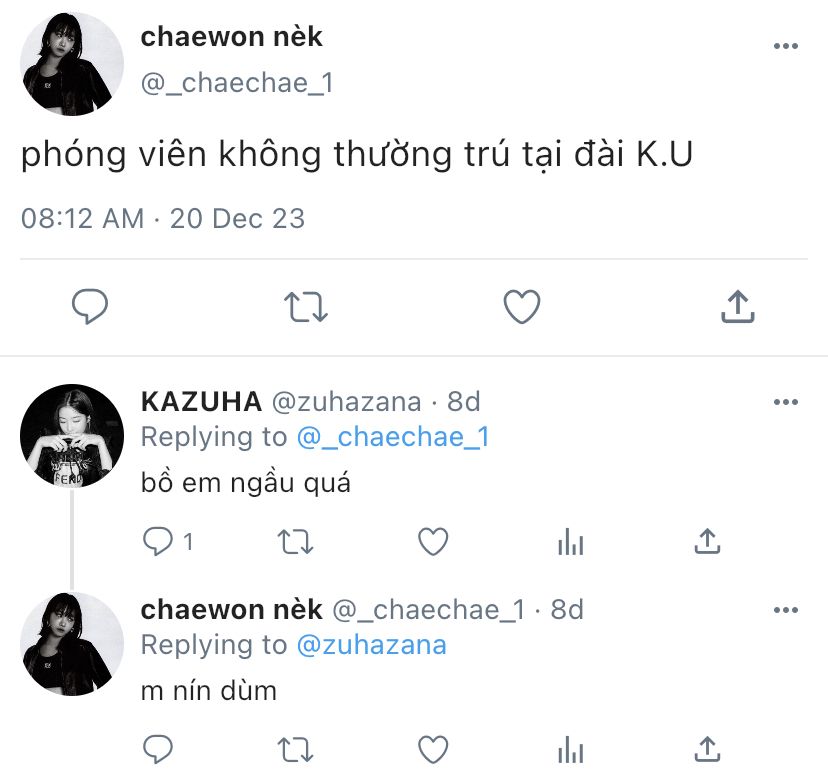Reply to the main tweet by chaewon nèk
Image resolution: width=828 pixels, height=782 pixels.
click(x=90, y=306)
